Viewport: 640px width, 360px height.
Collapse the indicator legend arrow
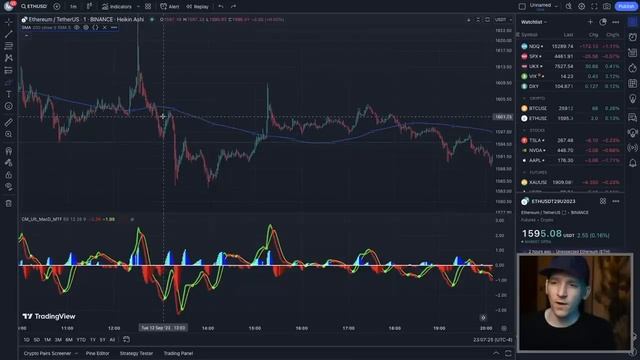(x=27, y=36)
